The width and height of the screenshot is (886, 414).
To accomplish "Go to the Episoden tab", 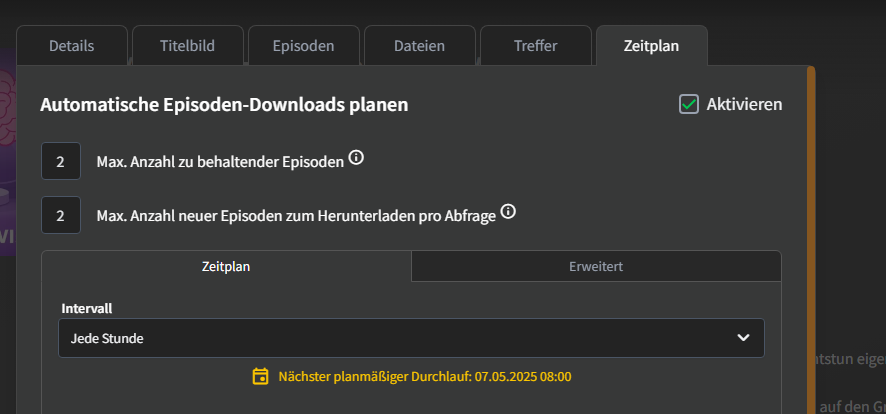I will click(303, 46).
